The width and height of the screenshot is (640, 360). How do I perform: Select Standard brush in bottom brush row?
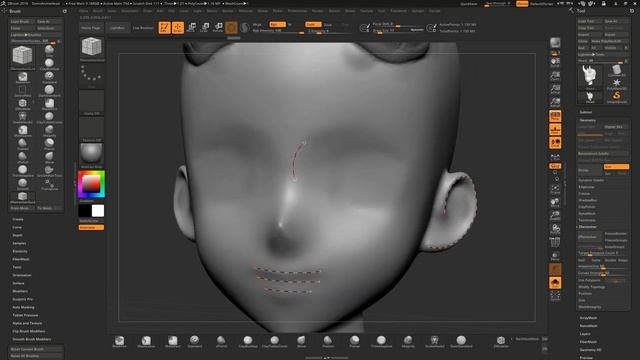(195, 342)
